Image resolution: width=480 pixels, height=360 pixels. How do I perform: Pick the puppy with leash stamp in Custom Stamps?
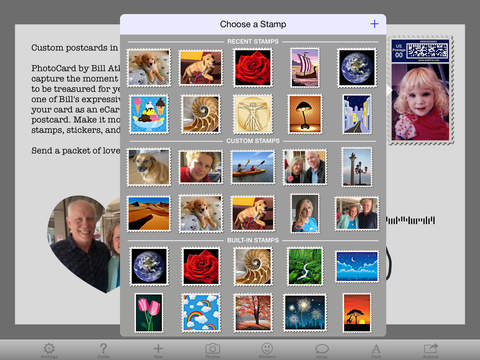[x=253, y=213]
